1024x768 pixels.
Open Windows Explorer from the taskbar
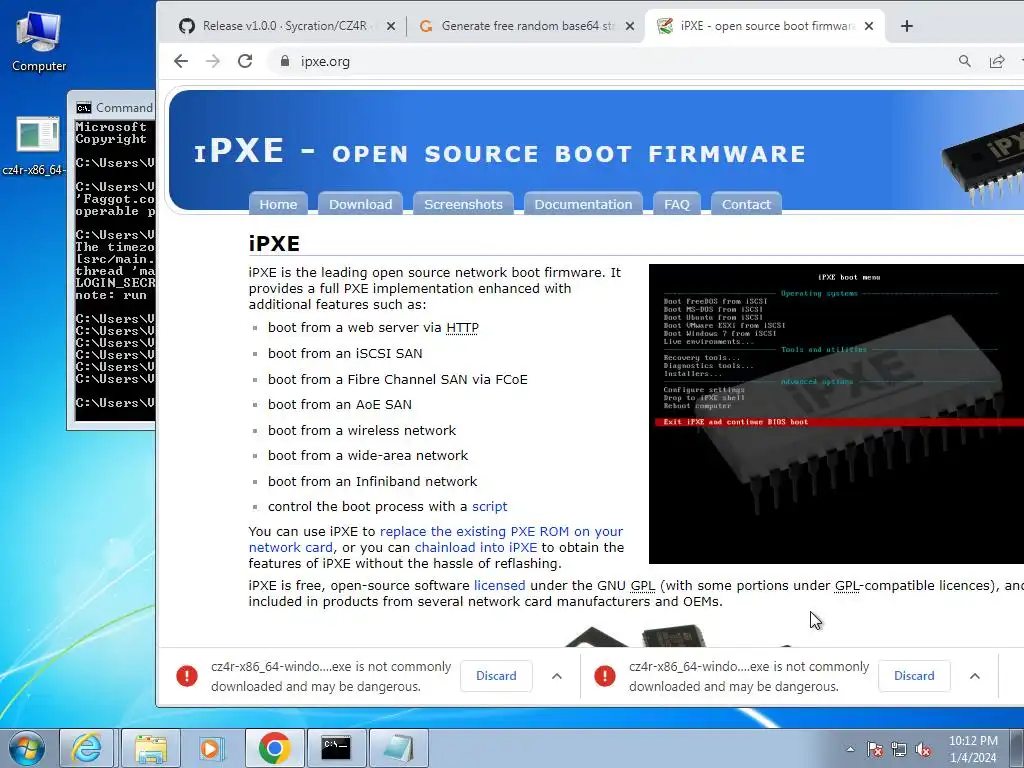[151, 748]
